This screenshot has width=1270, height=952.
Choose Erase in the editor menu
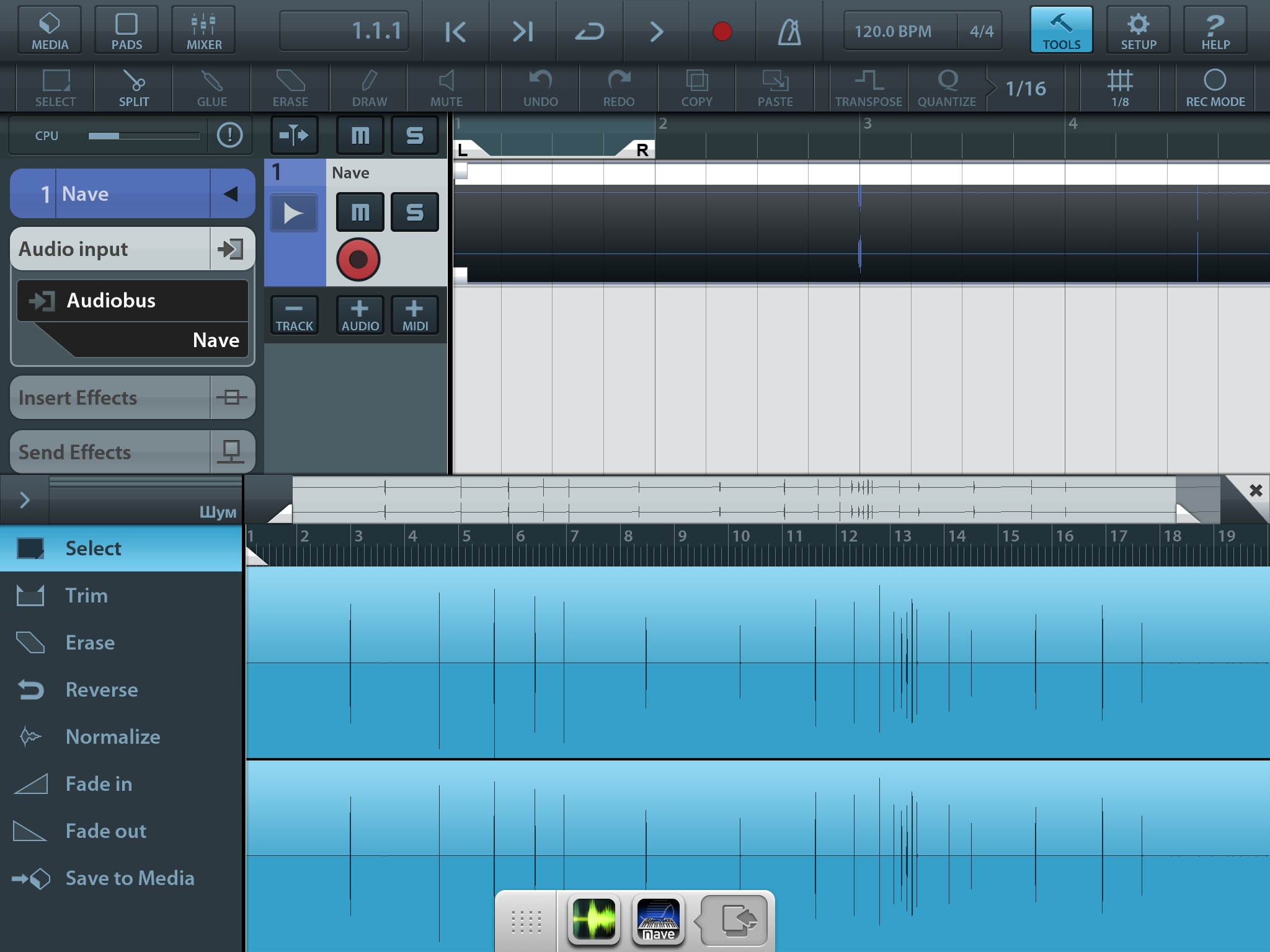(x=121, y=642)
